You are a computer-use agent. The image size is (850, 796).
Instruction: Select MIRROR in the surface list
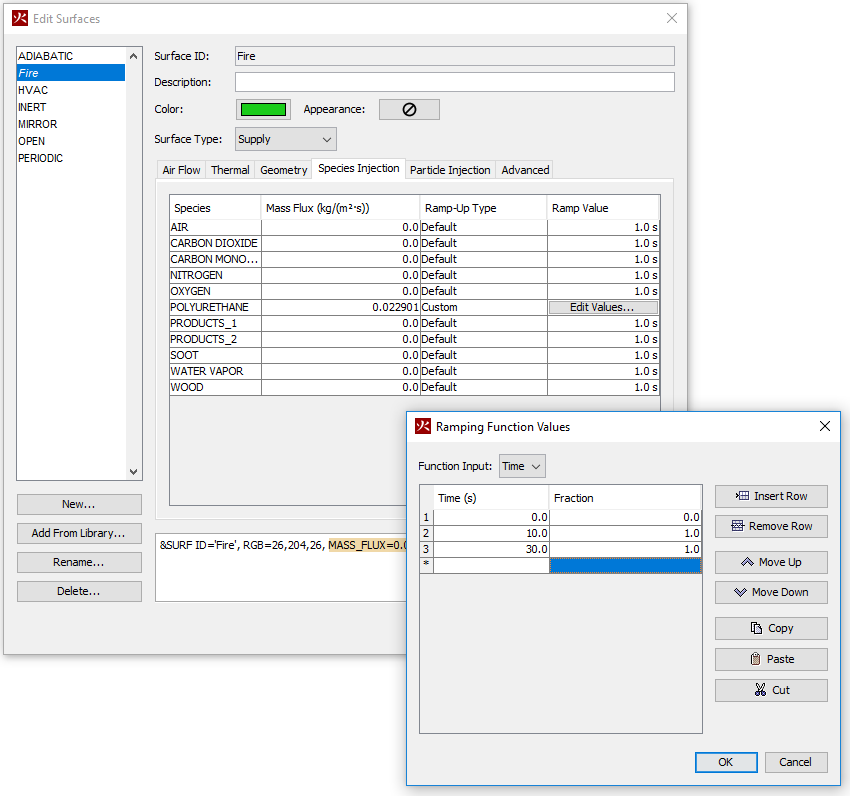71,124
